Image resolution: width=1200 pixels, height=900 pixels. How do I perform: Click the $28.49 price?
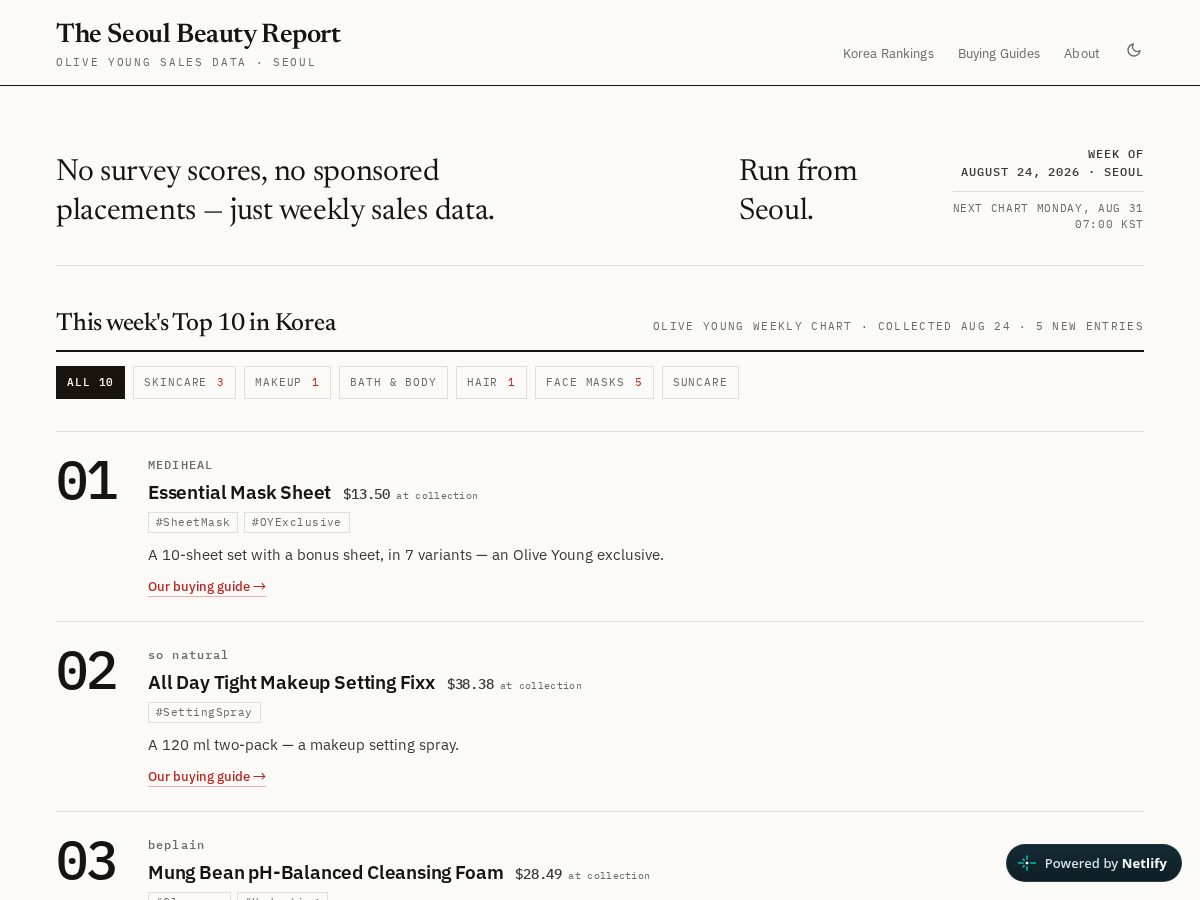tap(538, 874)
